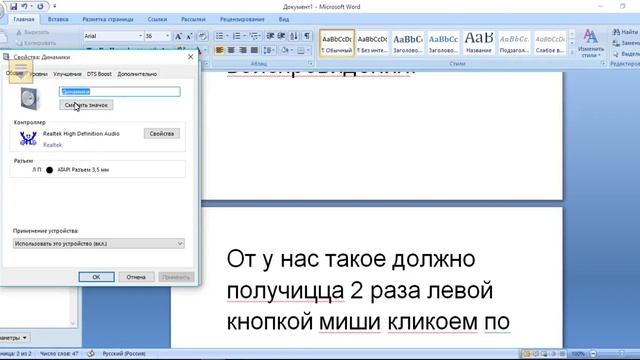Click Найти in editing group
This screenshot has width=640, height=360.
pos(626,32)
